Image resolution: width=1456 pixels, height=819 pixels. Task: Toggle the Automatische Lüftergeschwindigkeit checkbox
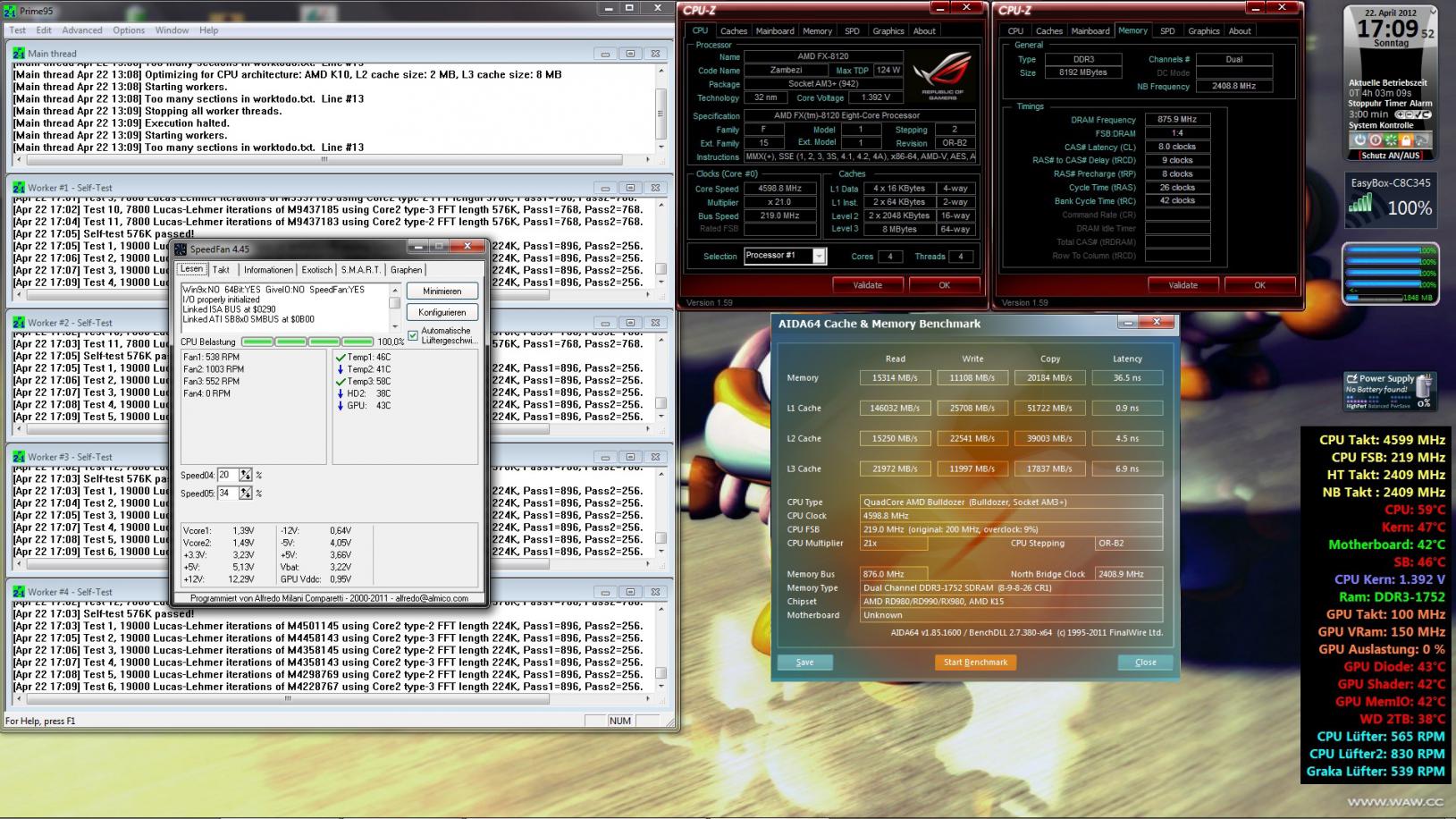(x=413, y=335)
